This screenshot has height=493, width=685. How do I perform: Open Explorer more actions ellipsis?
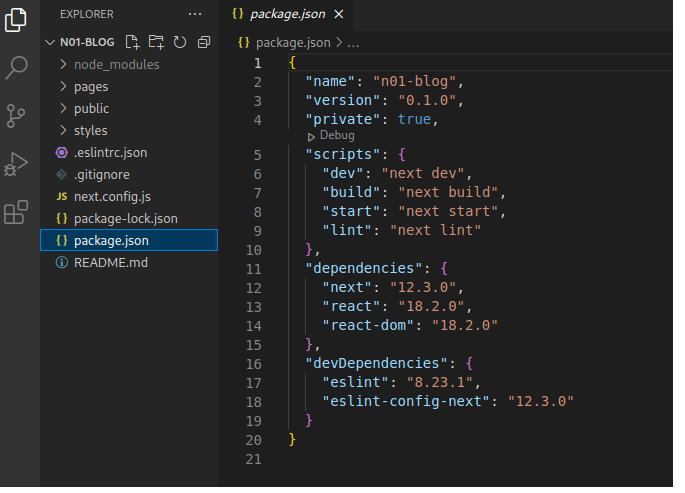tap(195, 14)
